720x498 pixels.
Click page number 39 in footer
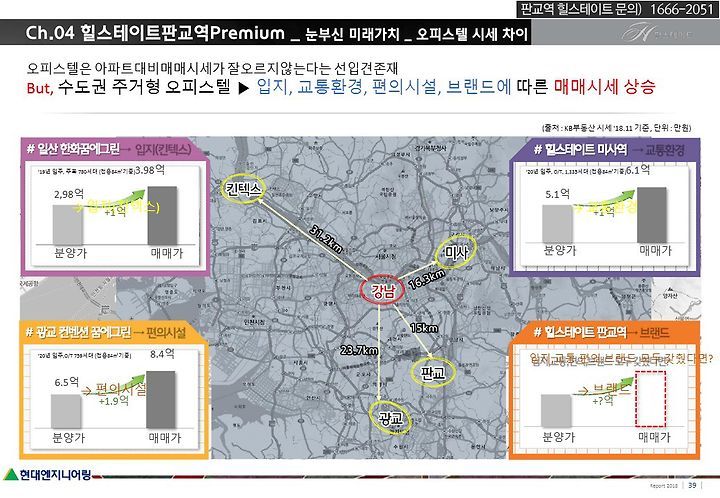(692, 485)
